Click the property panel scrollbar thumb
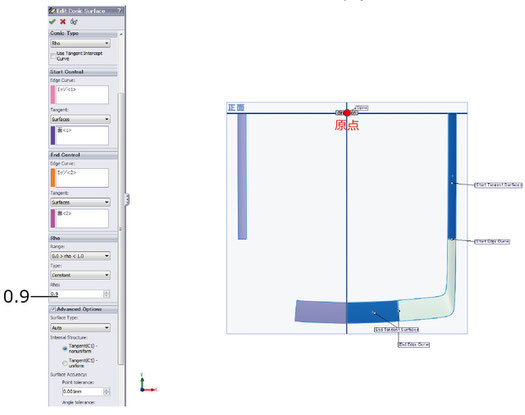The image size is (525, 415). click(x=121, y=228)
